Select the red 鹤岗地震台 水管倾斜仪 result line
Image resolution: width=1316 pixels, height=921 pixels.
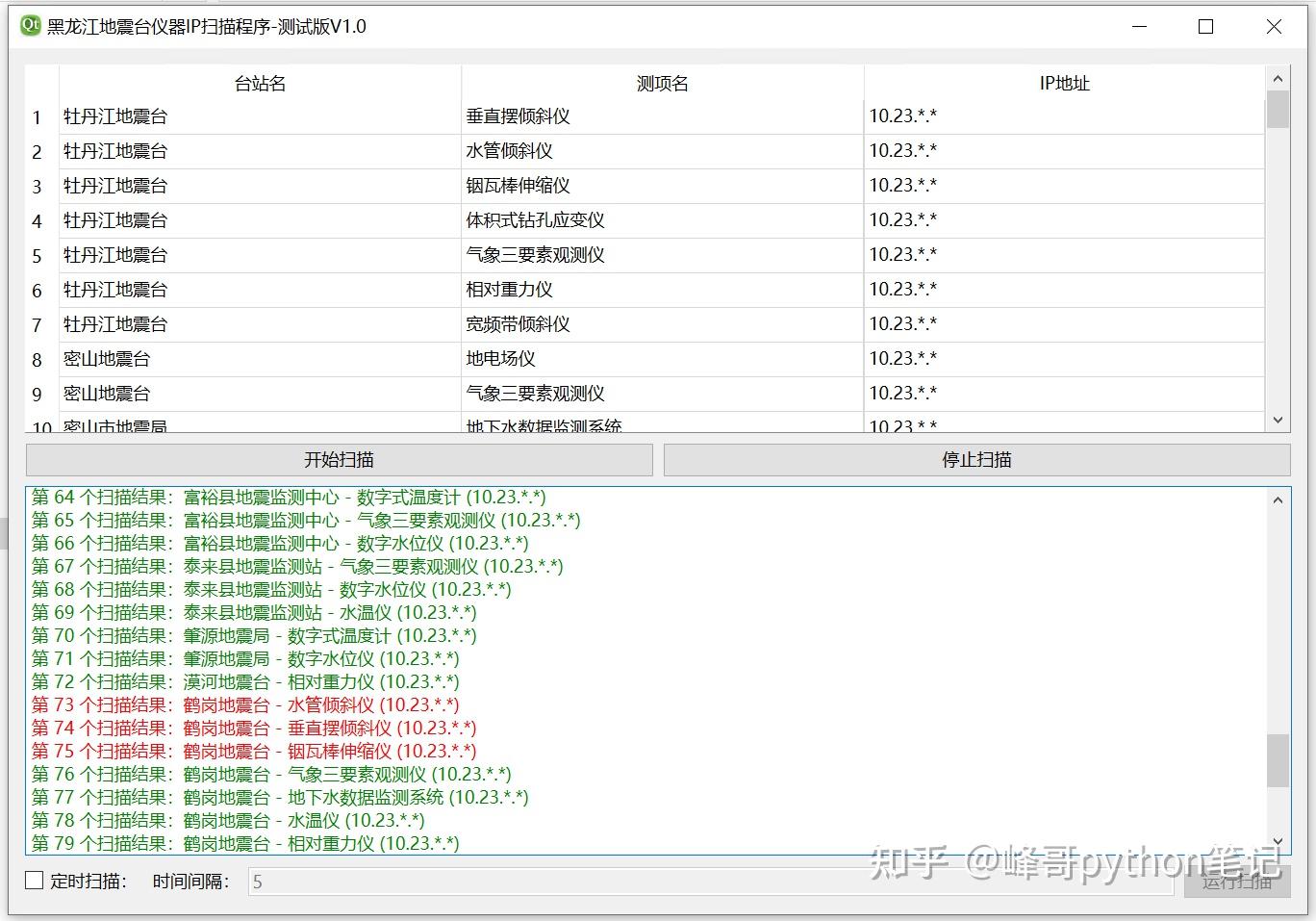click(246, 704)
